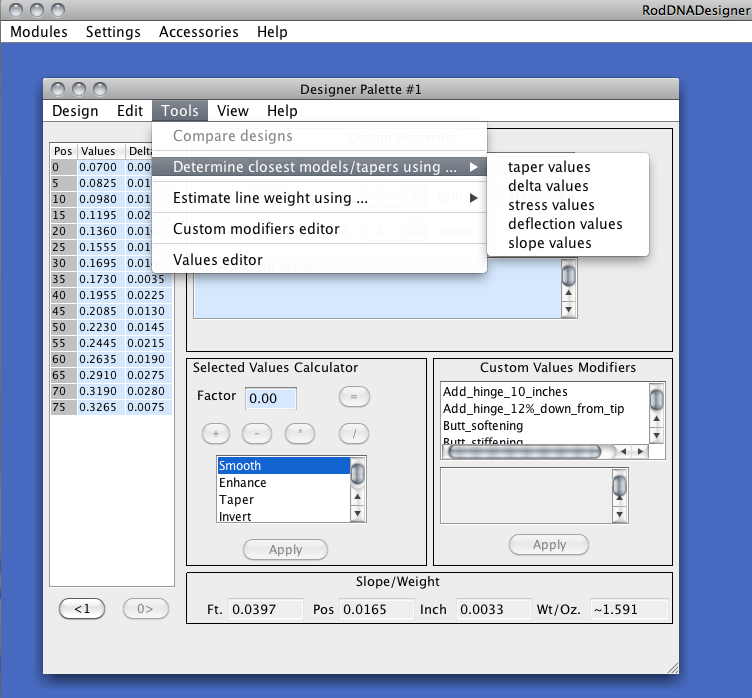
Task: Click the divide calculator button
Action: click(x=354, y=434)
